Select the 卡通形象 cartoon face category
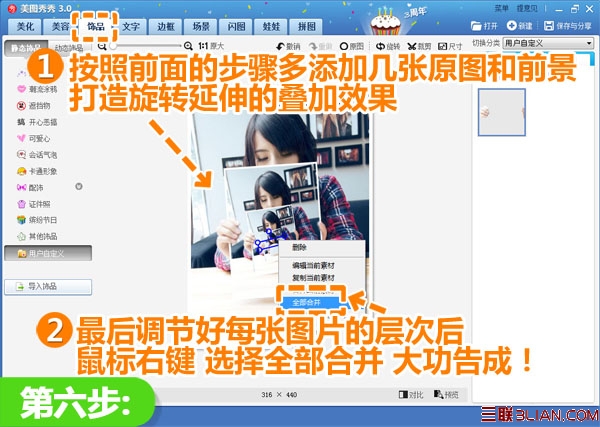The height and width of the screenshot is (427, 600). pyautogui.click(x=38, y=171)
